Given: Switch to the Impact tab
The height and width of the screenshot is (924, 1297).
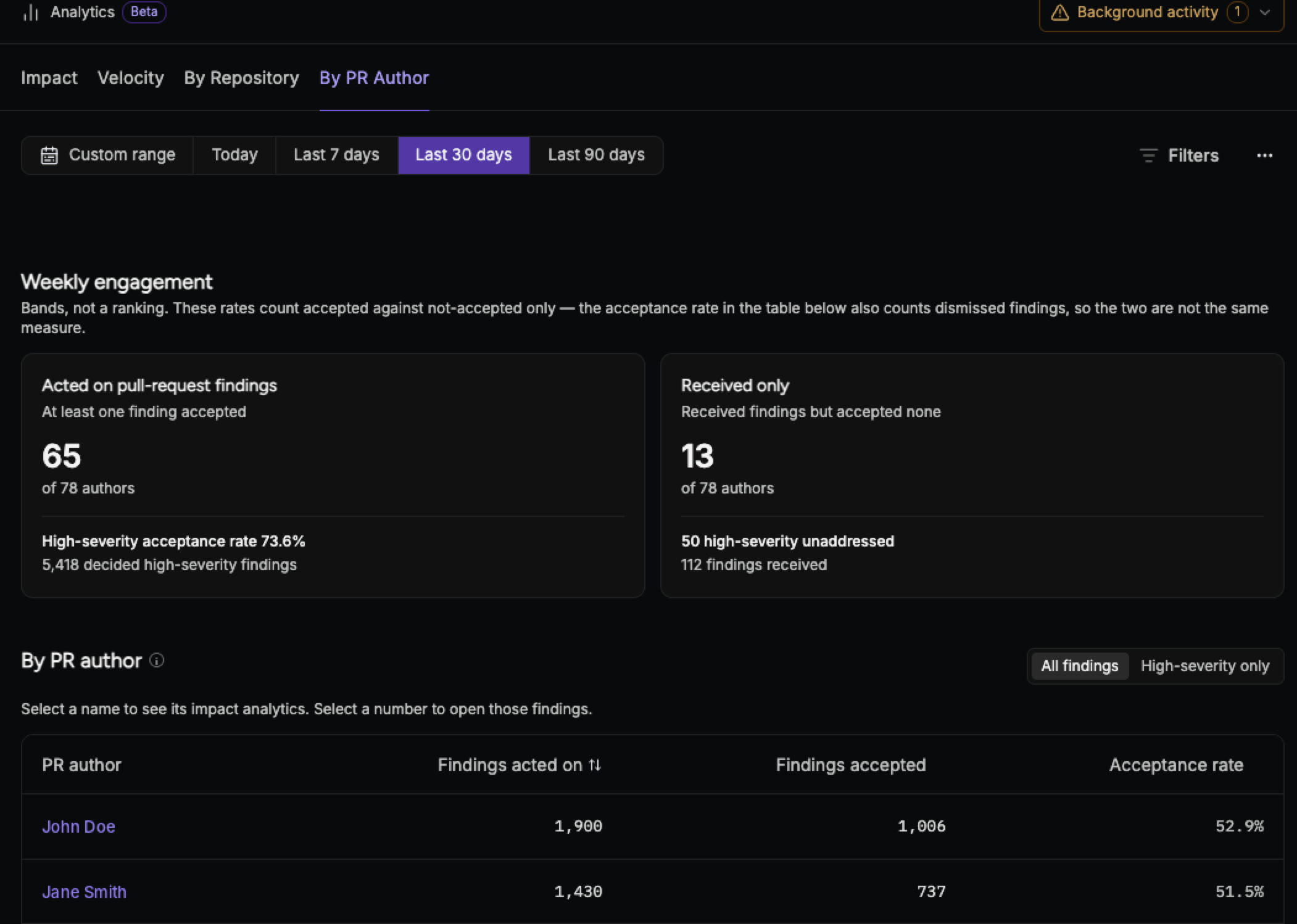Looking at the screenshot, I should pos(49,78).
